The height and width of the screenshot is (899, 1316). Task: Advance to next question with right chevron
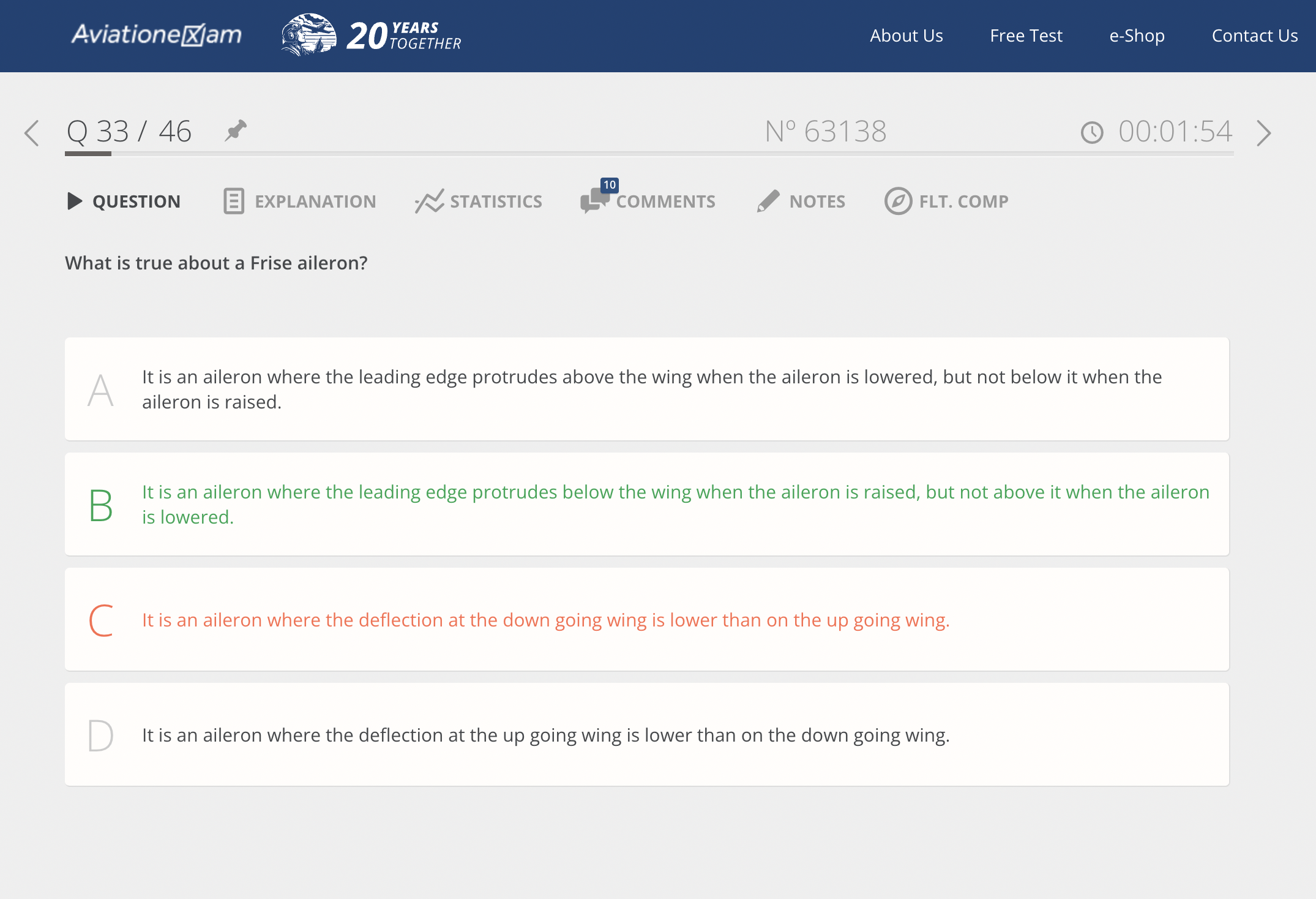point(1263,133)
